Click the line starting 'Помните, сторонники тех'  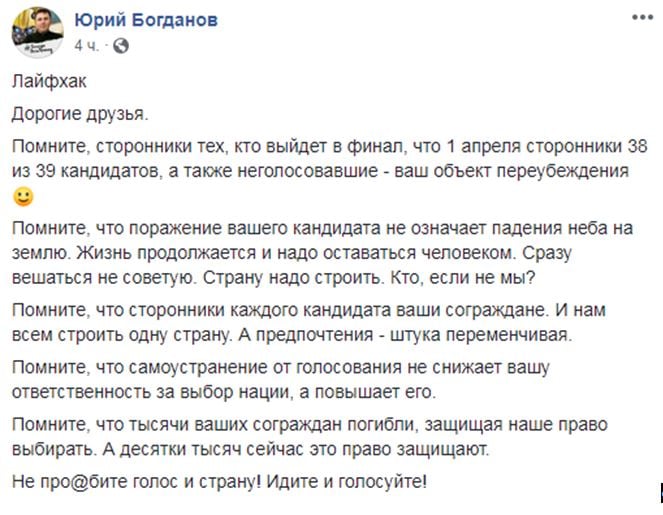[330, 146]
